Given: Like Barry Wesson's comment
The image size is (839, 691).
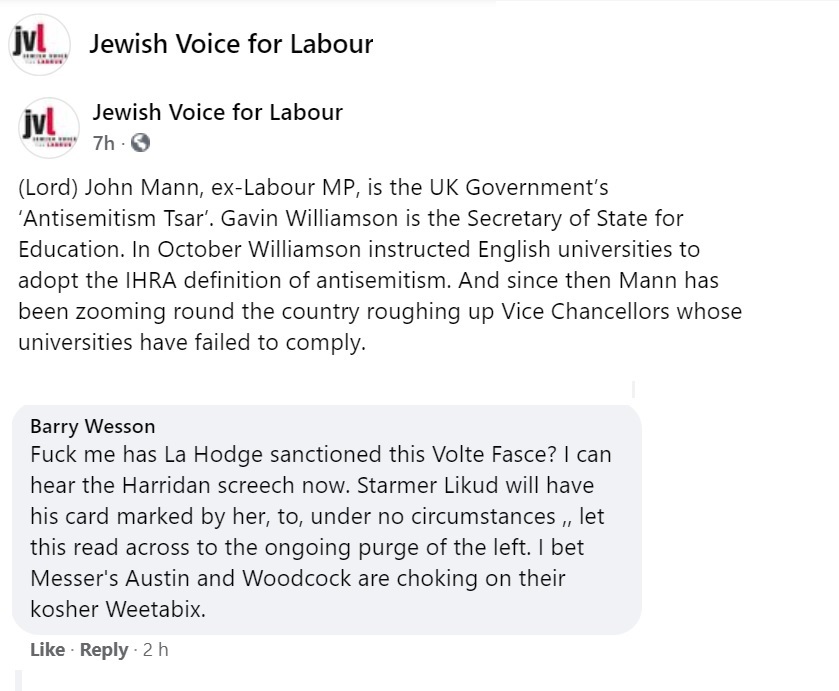Looking at the screenshot, I should 47,650.
